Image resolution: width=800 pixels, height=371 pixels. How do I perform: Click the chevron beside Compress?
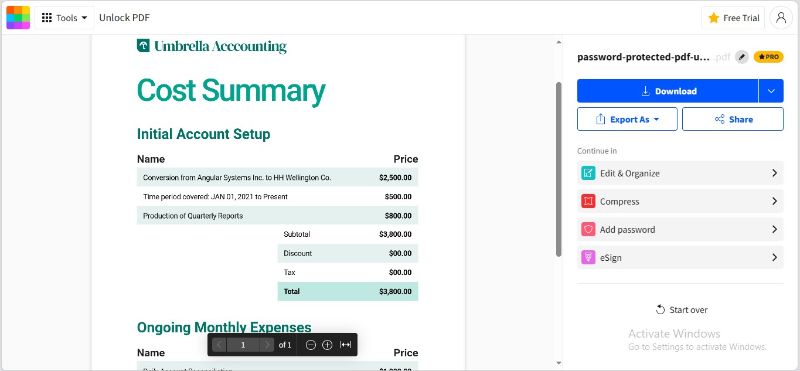point(774,201)
